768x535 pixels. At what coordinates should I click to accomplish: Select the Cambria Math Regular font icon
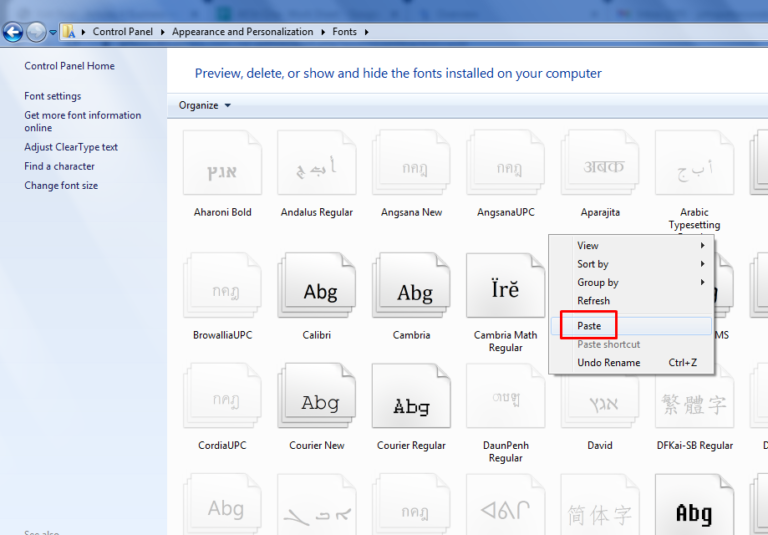[506, 285]
